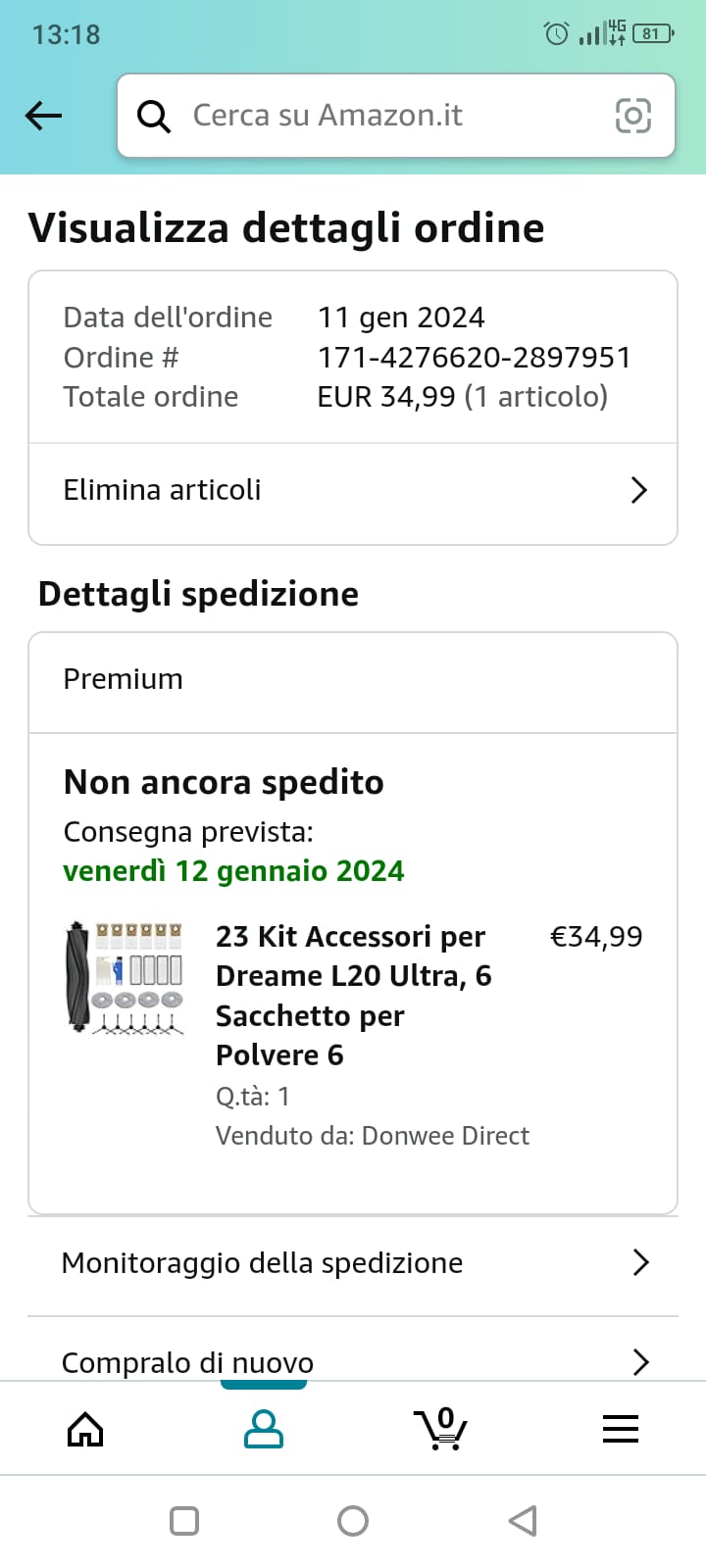
Task: Open the camera scan icon
Action: click(x=632, y=116)
